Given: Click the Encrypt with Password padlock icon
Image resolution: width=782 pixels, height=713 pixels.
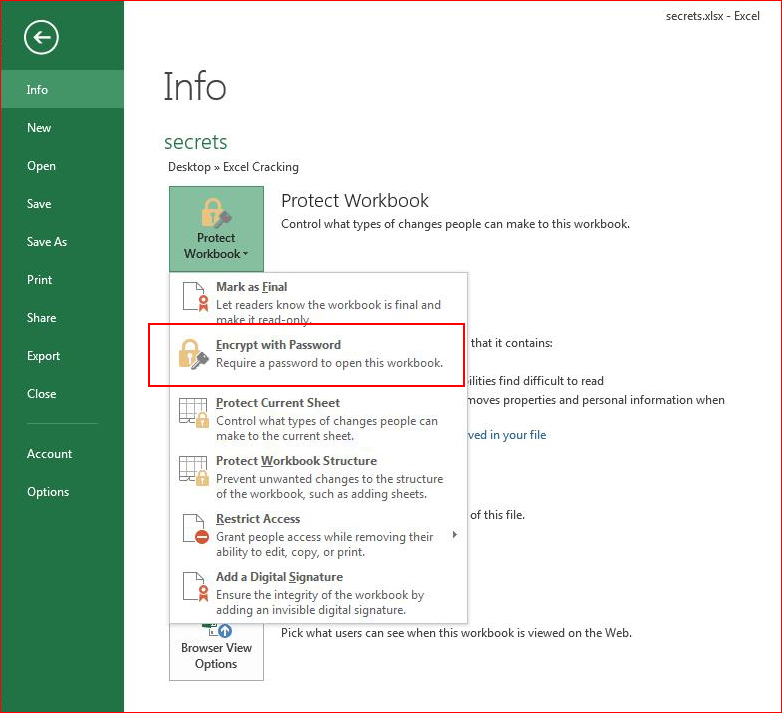Looking at the screenshot, I should (x=194, y=355).
